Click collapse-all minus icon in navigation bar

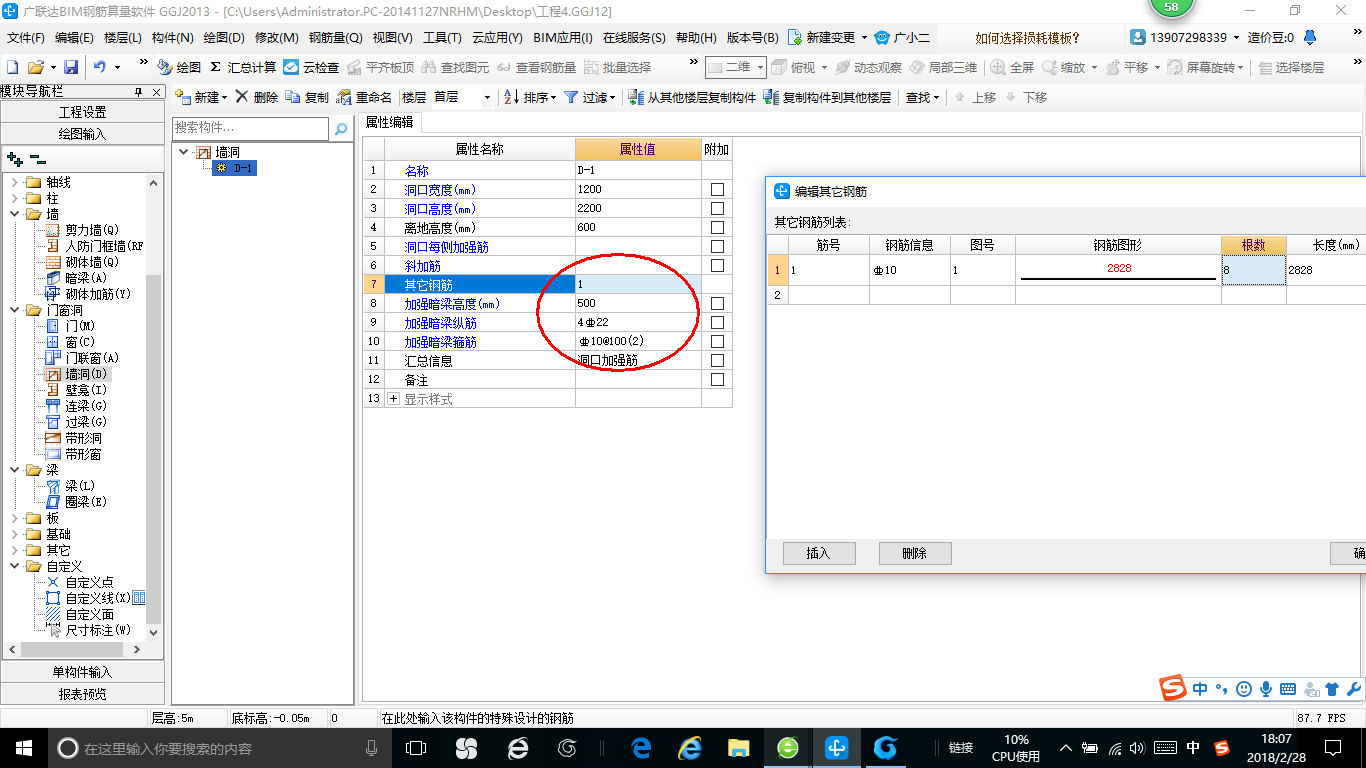(x=37, y=158)
